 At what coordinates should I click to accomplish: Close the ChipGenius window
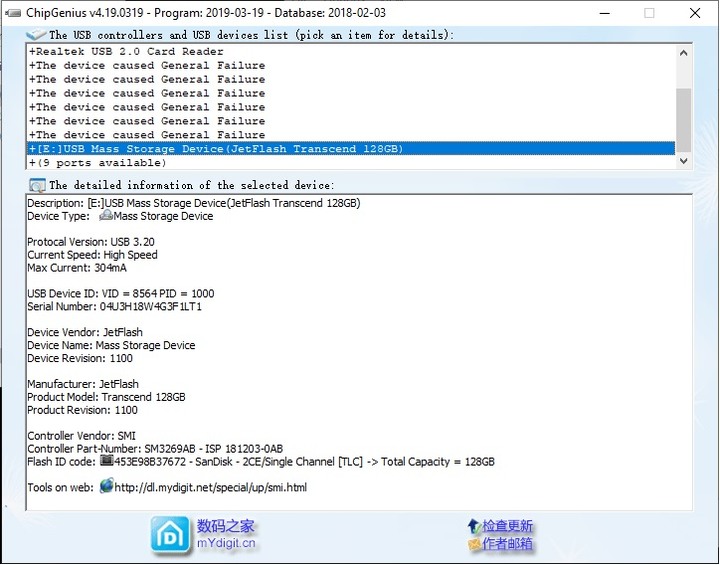pos(695,13)
